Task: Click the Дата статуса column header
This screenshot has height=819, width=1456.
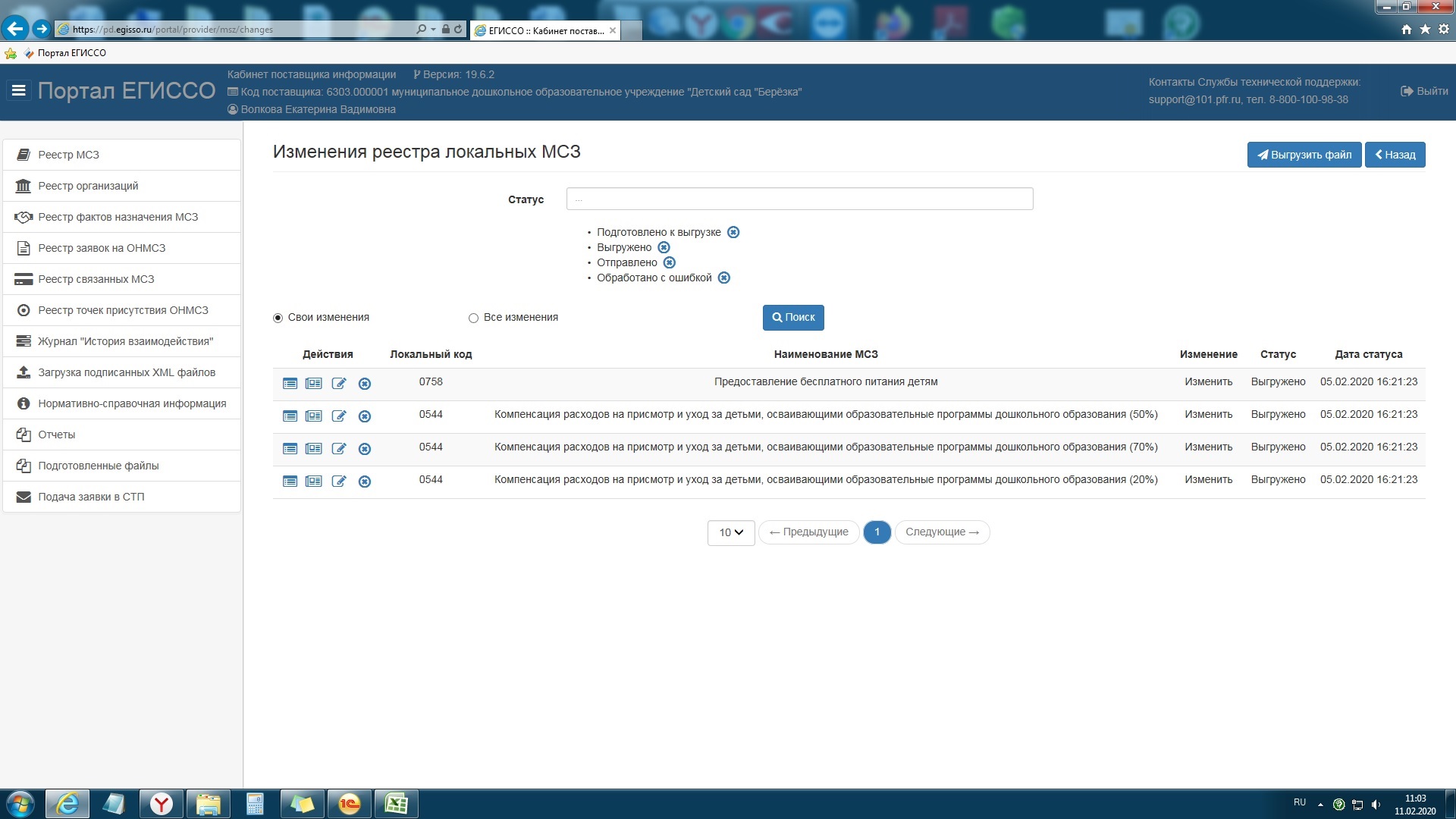Action: pyautogui.click(x=1369, y=354)
